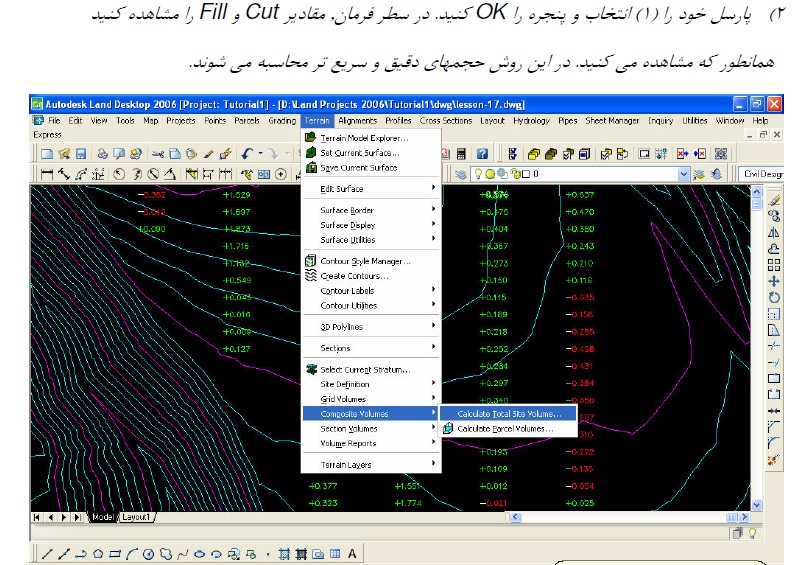Expand the Contour Labels submenu
The image size is (800, 565).
tap(371, 291)
